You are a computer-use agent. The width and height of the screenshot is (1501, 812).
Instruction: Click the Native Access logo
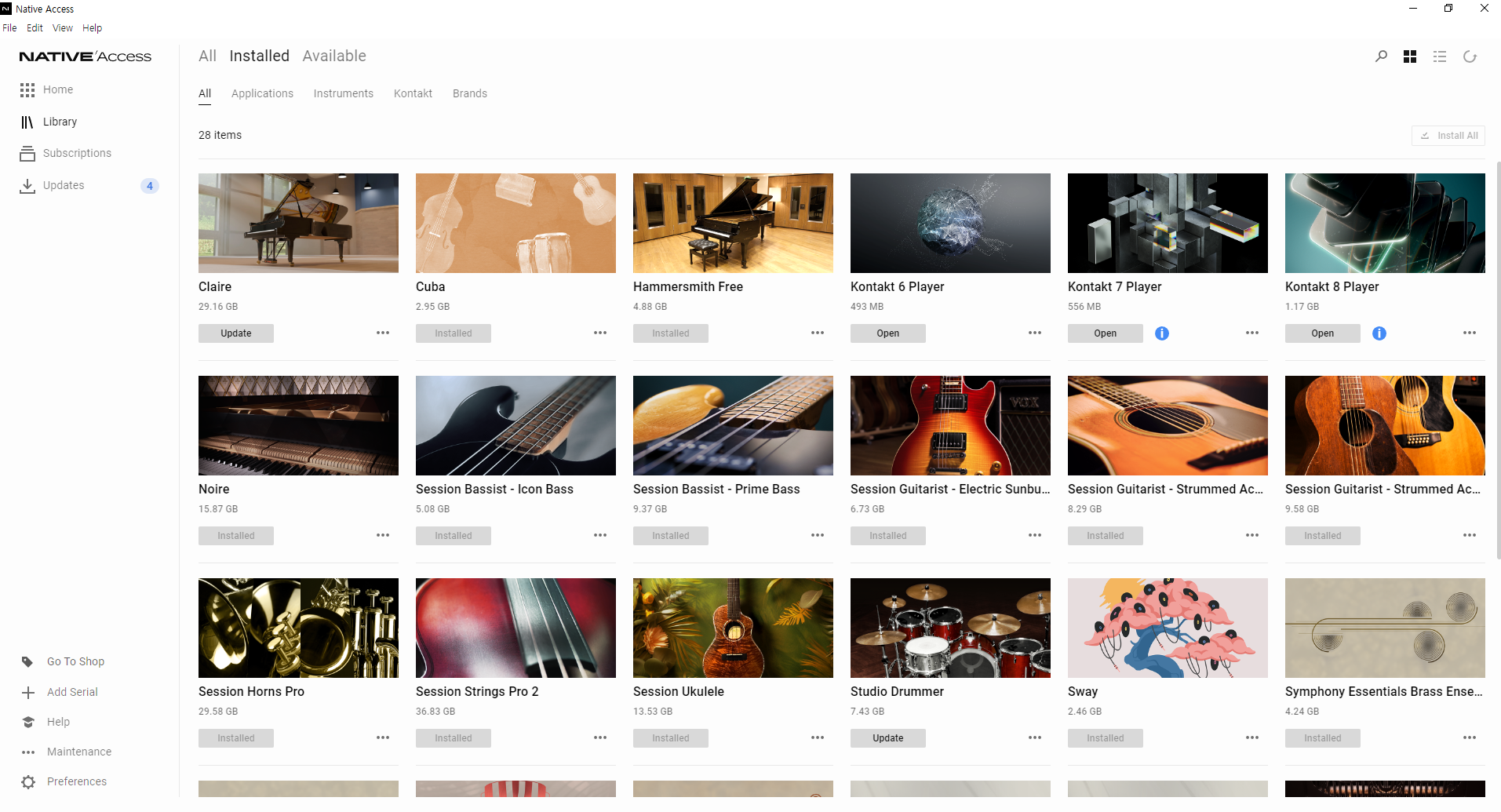[86, 56]
